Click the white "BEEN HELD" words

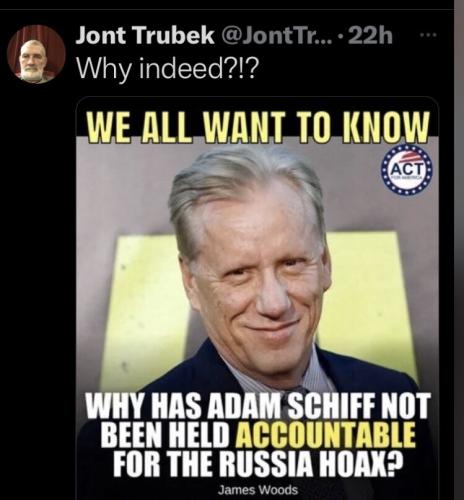tap(166, 436)
